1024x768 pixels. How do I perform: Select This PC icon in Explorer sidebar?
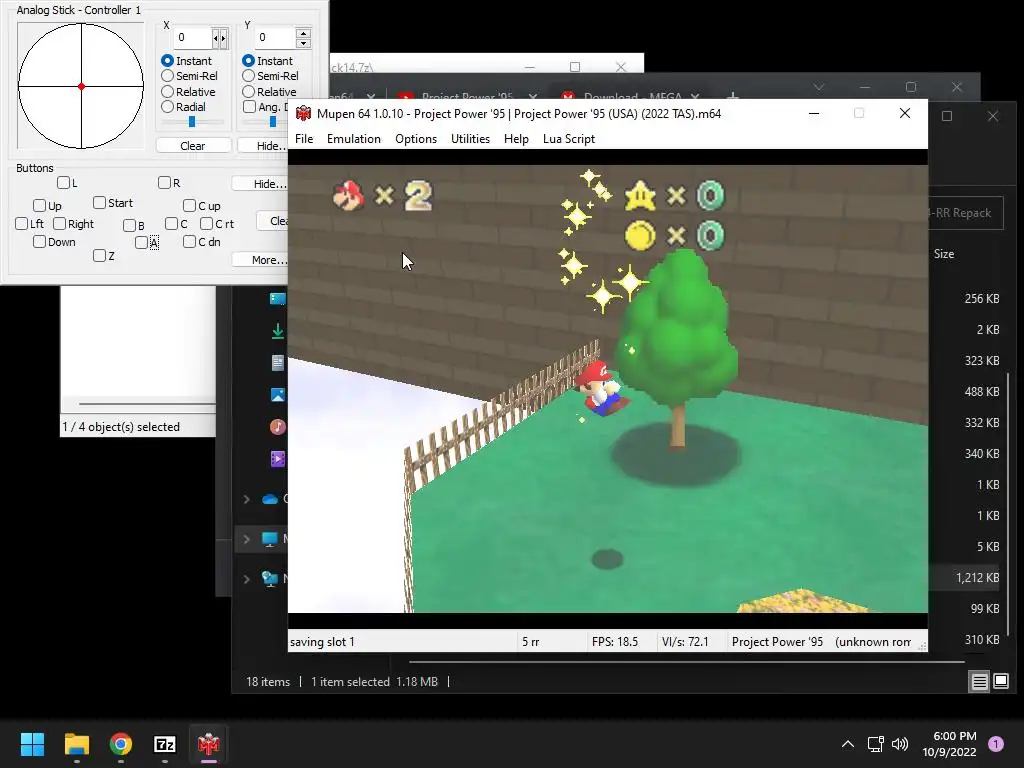coord(269,539)
